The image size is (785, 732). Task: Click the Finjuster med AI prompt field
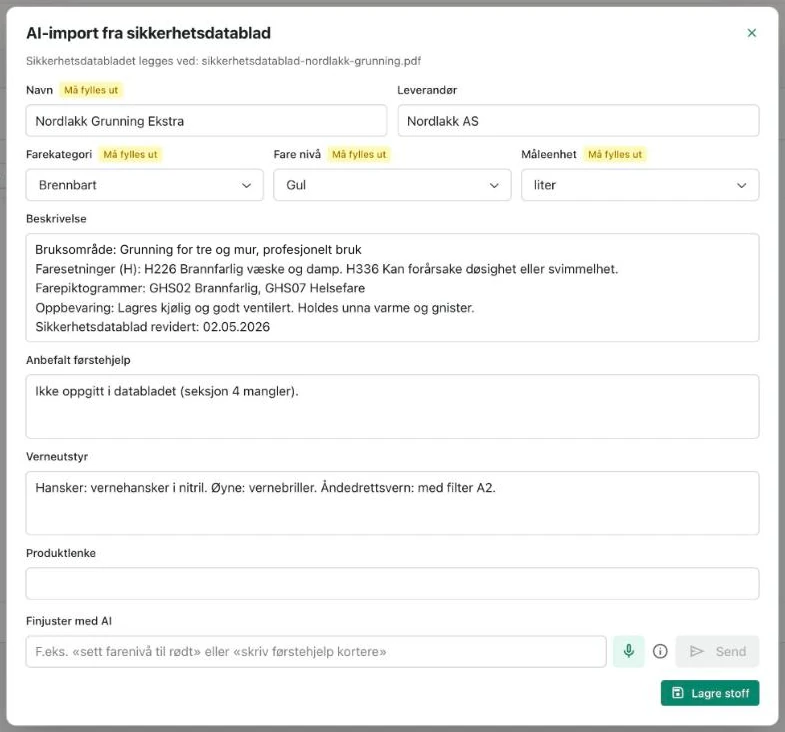point(316,651)
